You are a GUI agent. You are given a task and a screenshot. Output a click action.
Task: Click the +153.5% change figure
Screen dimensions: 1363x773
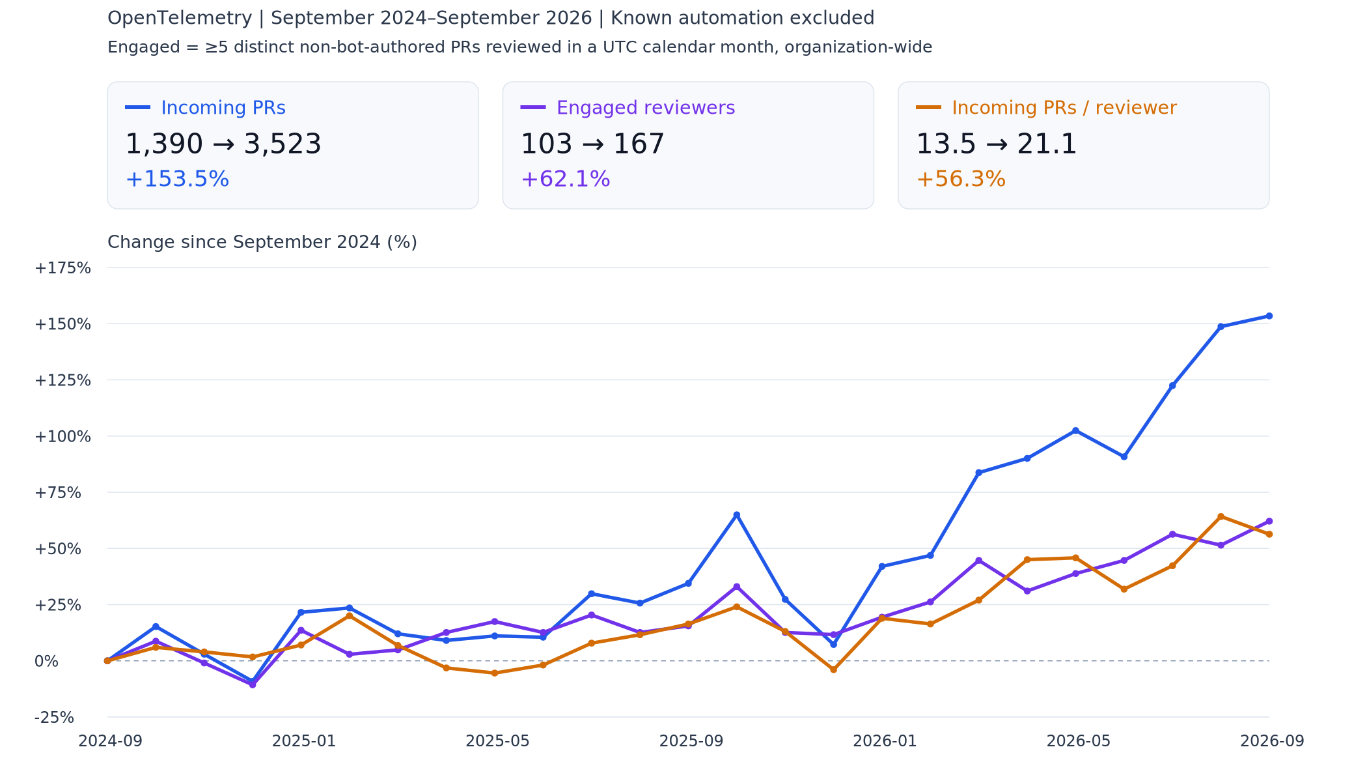pos(177,179)
